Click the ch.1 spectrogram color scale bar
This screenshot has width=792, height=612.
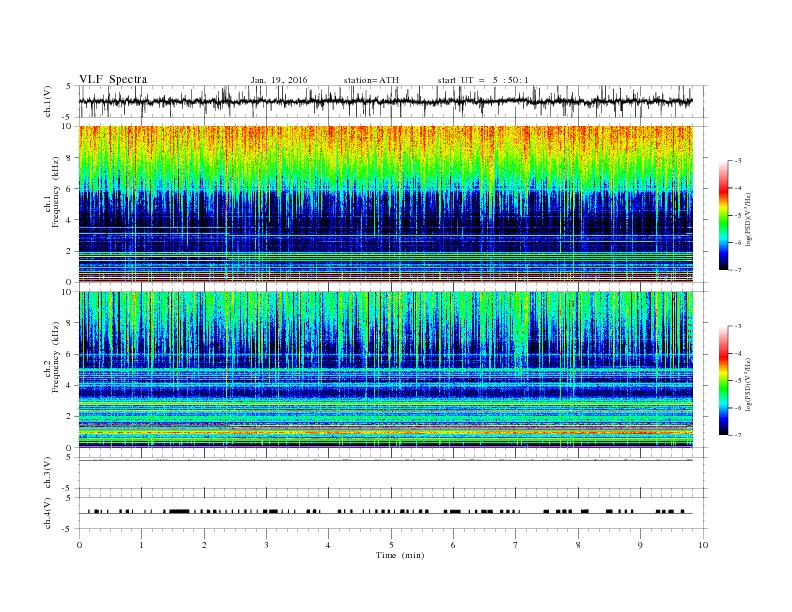[x=723, y=215]
